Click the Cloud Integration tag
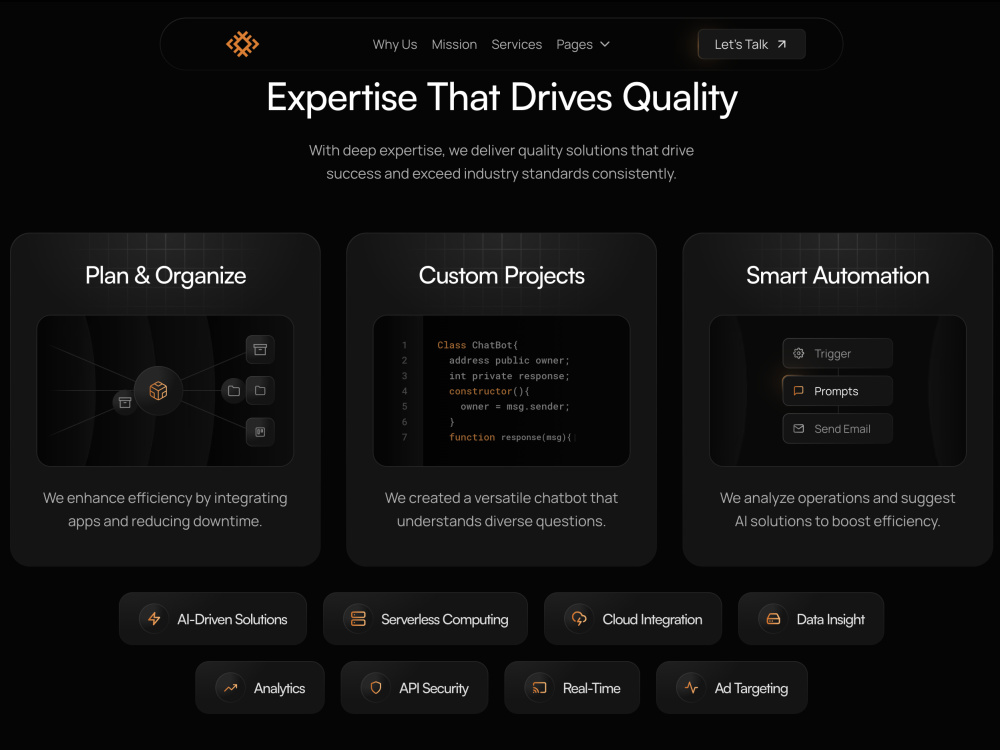Image resolution: width=1000 pixels, height=750 pixels. point(633,619)
